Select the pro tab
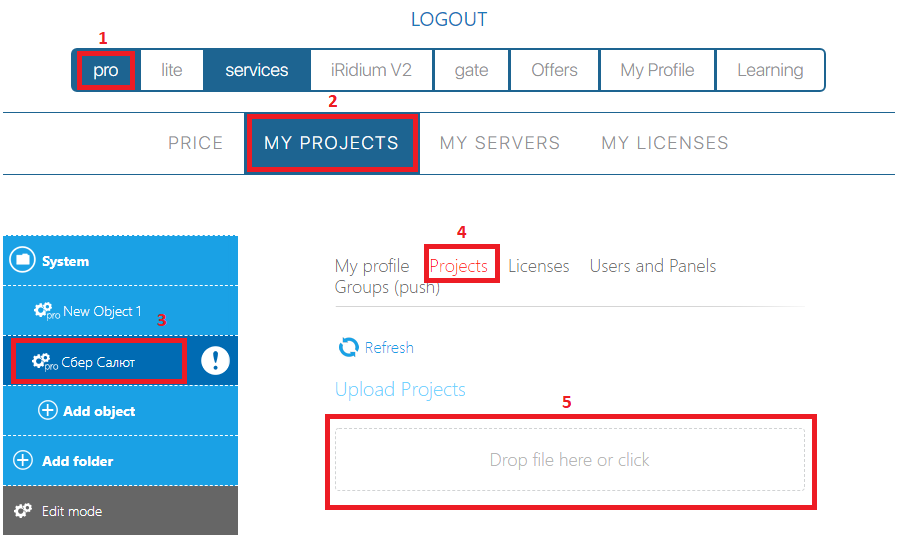Image resolution: width=897 pixels, height=540 pixels. [105, 70]
